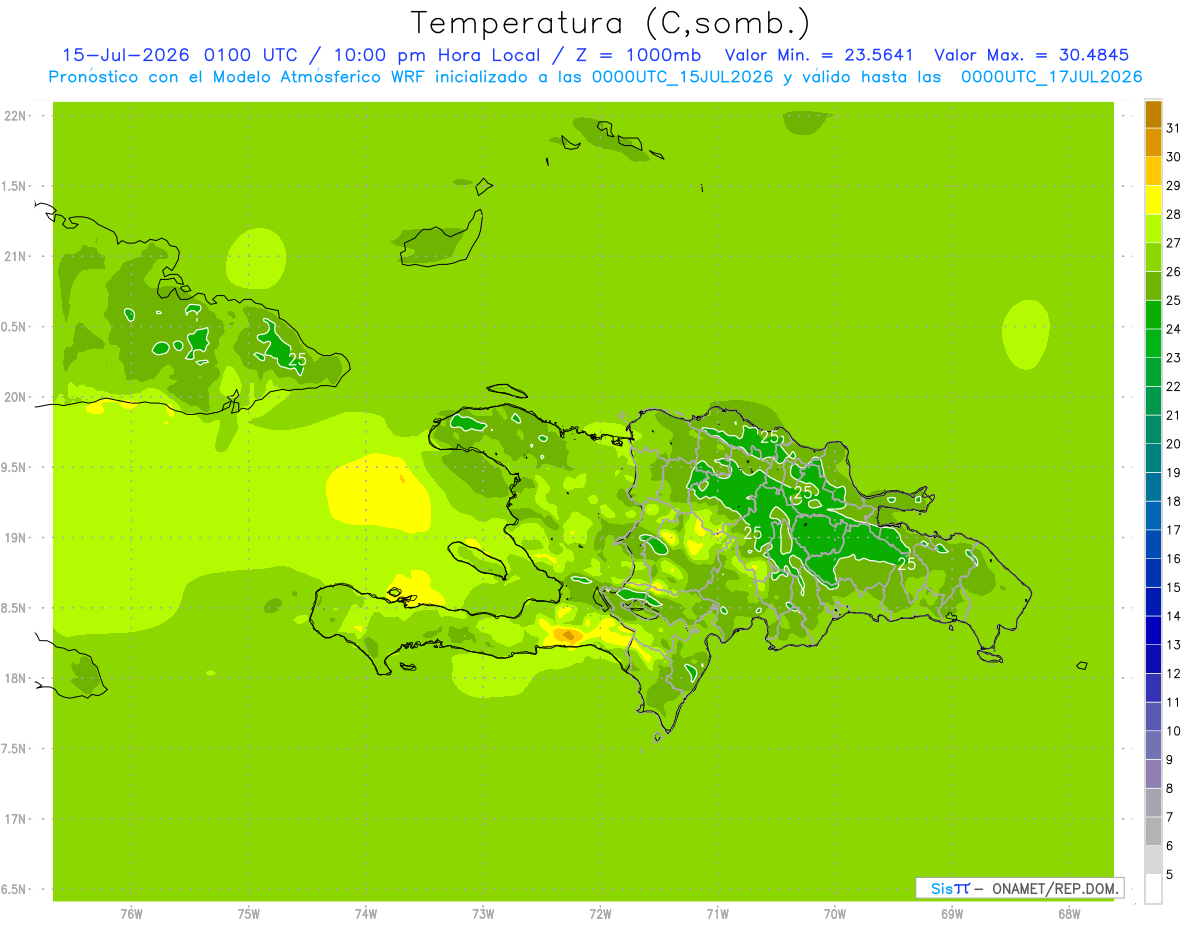This screenshot has height=927, width=1200.
Task: Click the '20N' latitude label
Action: pyautogui.click(x=14, y=397)
